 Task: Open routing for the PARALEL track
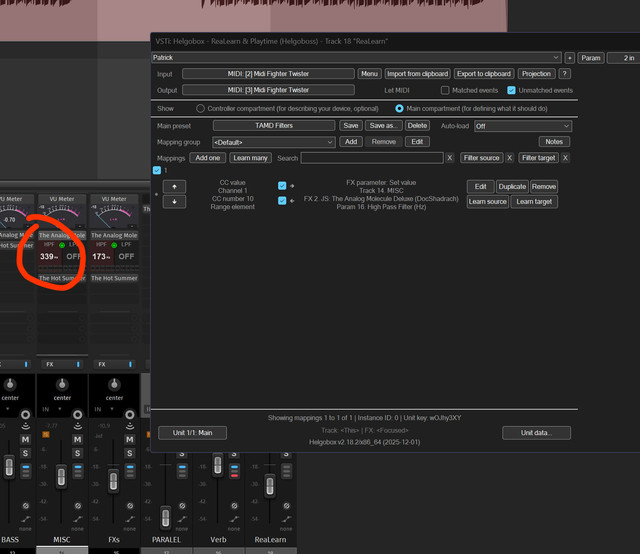coord(182,471)
